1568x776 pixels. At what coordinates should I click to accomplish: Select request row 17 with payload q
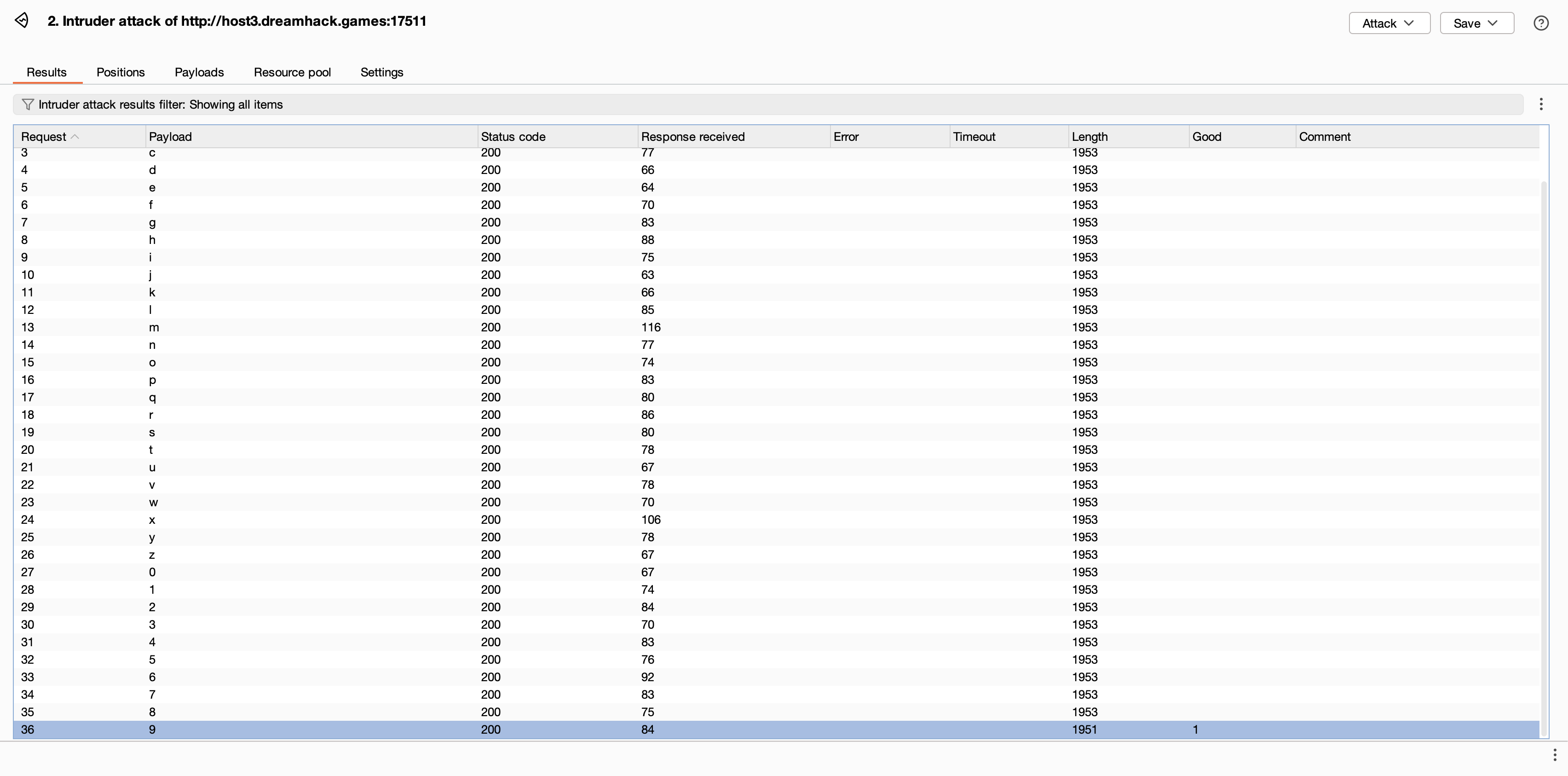pos(777,397)
